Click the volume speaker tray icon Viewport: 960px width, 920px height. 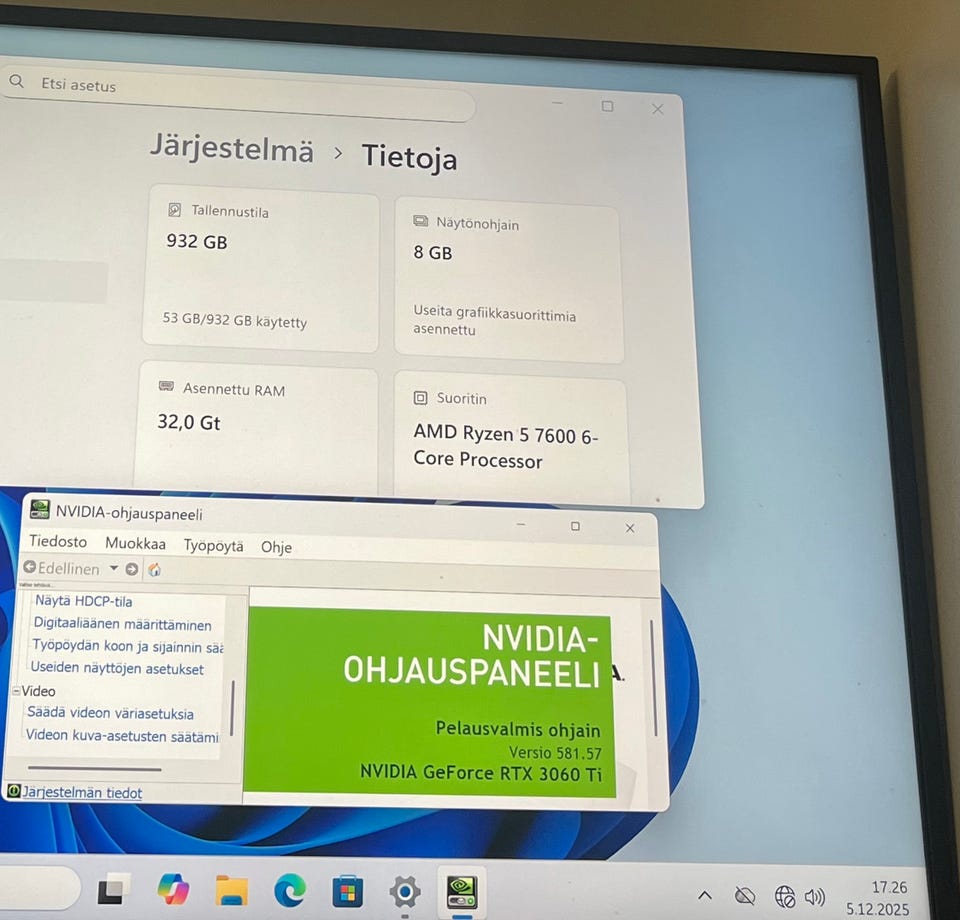tap(815, 897)
